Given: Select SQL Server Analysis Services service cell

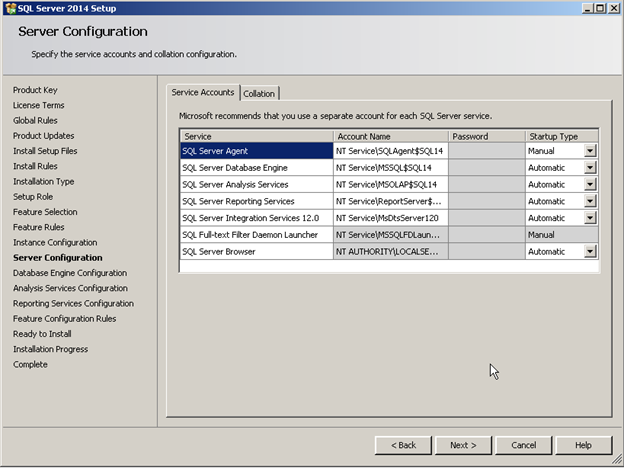Looking at the screenshot, I should pyautogui.click(x=257, y=184).
